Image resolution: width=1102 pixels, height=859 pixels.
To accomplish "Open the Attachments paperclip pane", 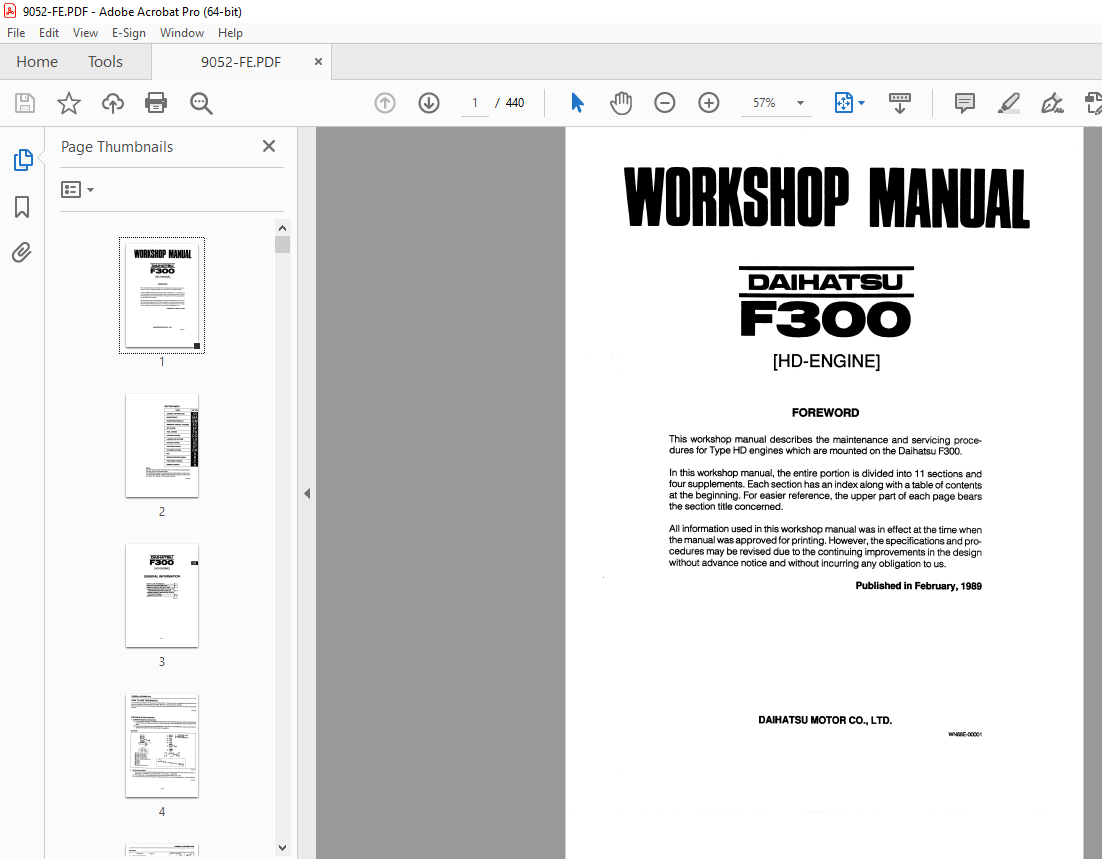I will point(22,252).
